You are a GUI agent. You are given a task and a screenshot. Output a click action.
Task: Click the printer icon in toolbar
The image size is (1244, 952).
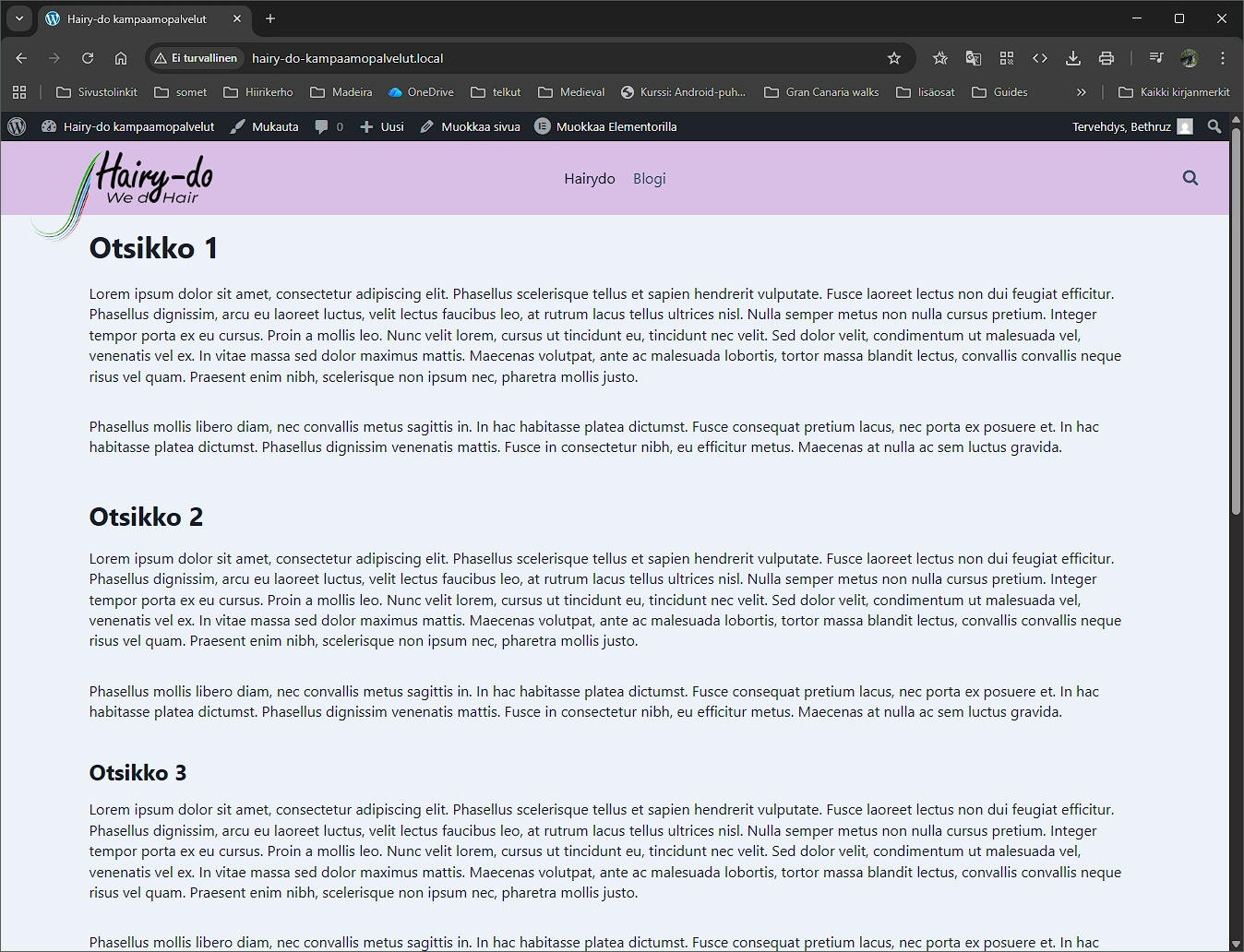tap(1106, 58)
